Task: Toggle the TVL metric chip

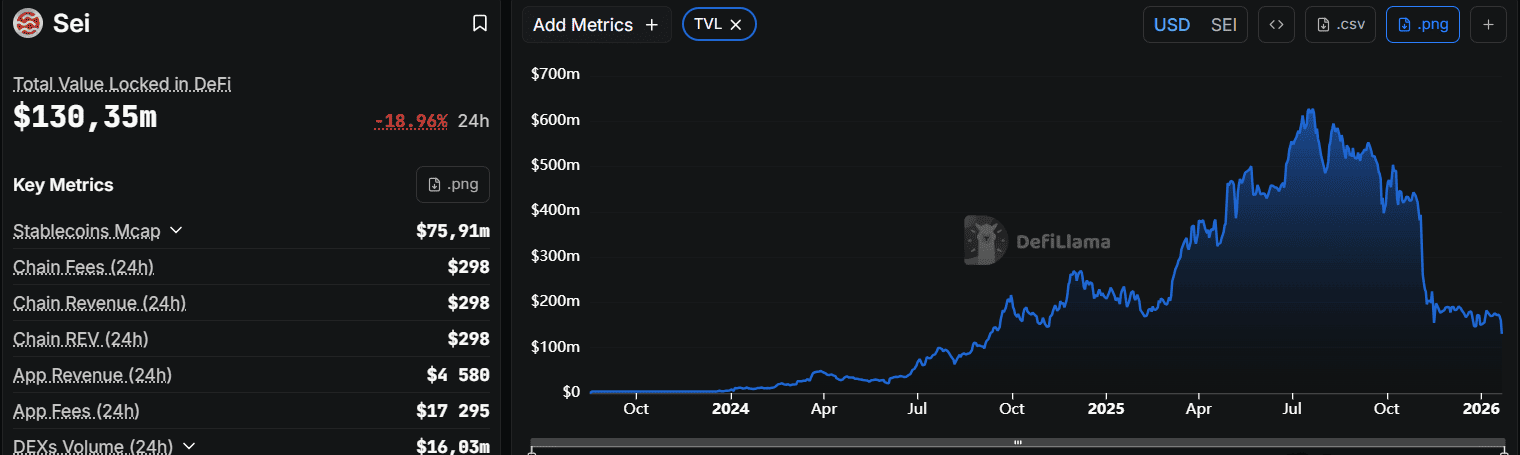Action: point(708,25)
